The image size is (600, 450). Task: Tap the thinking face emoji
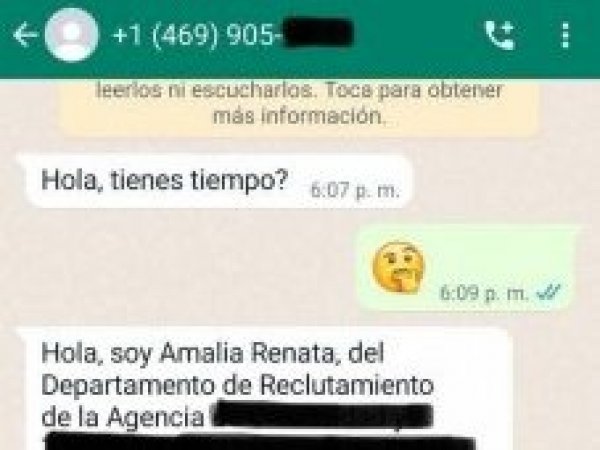[398, 267]
